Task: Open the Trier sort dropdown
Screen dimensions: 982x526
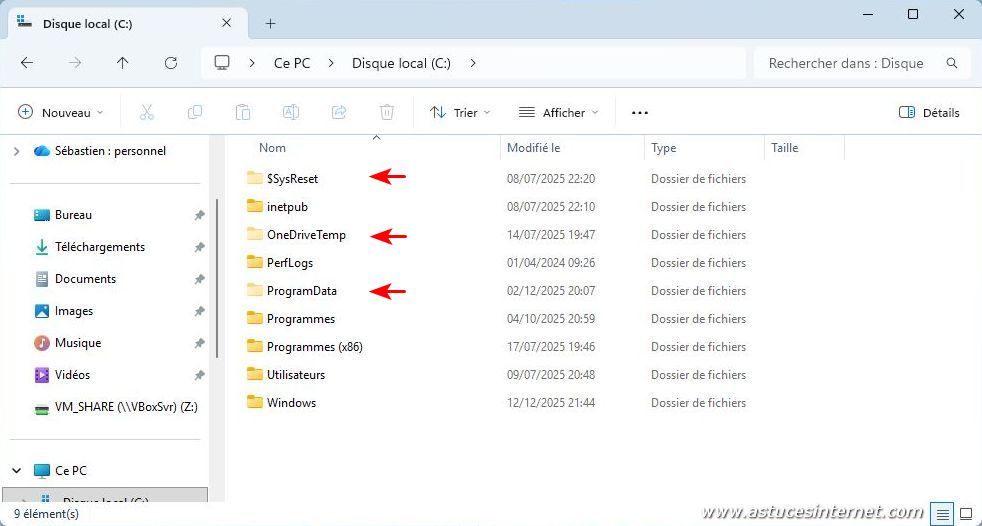Action: [460, 113]
